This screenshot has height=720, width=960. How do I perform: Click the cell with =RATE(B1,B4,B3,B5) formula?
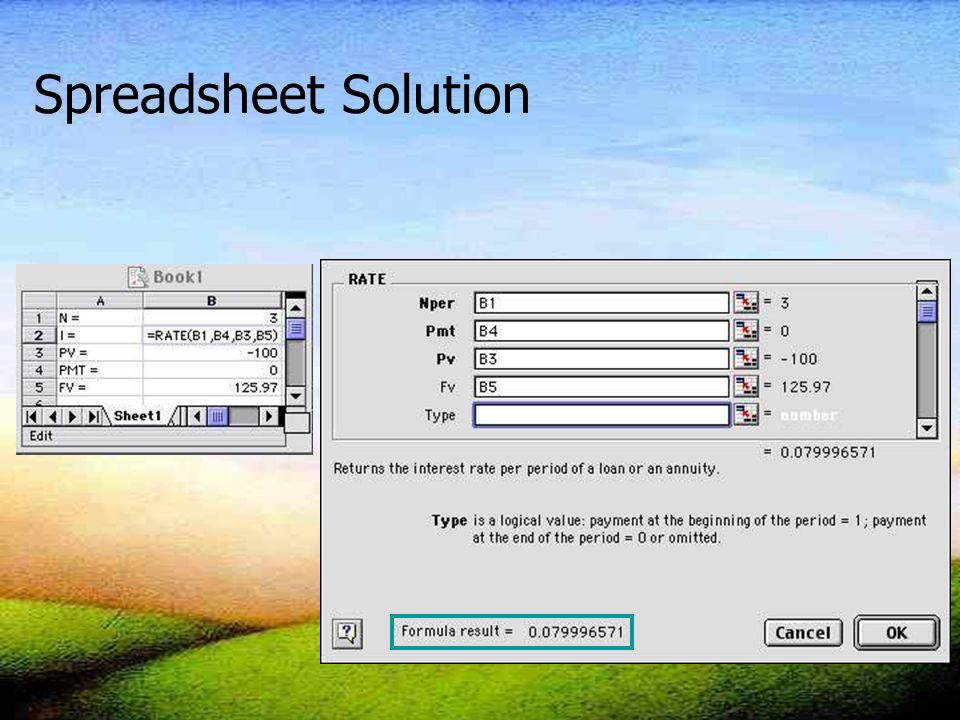point(212,335)
